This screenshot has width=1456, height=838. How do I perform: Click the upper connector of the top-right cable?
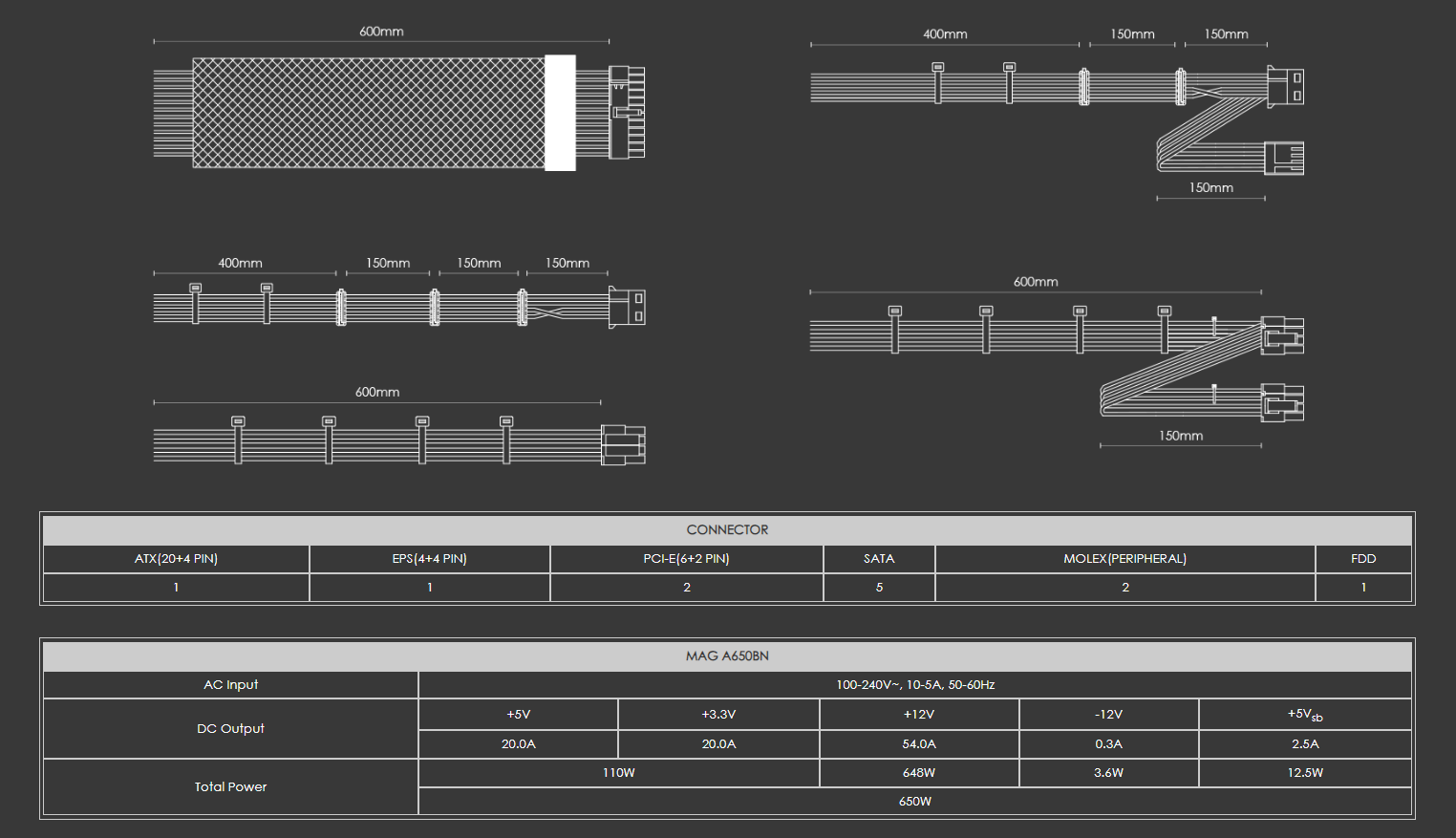click(x=1285, y=86)
